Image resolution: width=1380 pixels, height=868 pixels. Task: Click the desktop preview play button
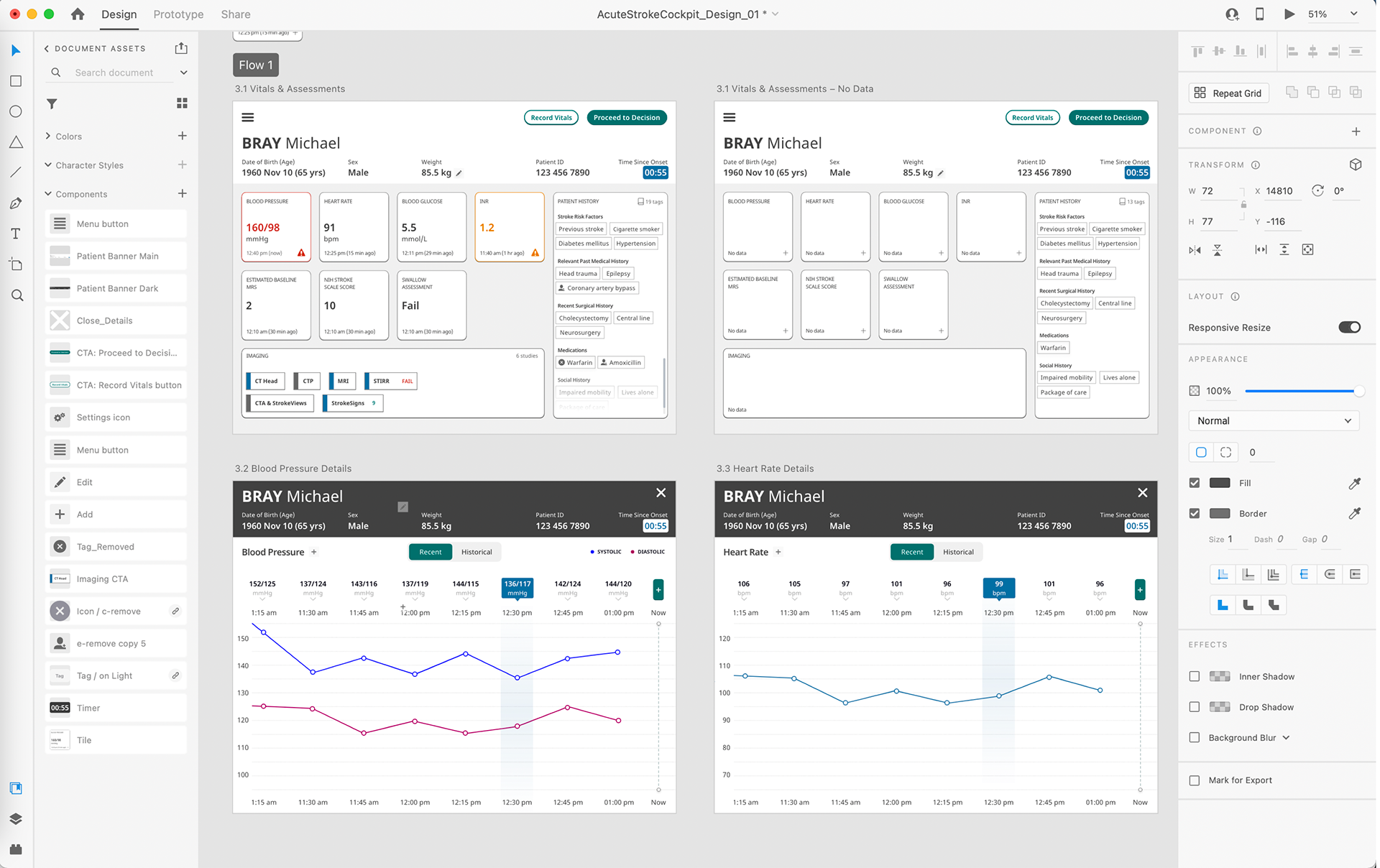point(1289,14)
